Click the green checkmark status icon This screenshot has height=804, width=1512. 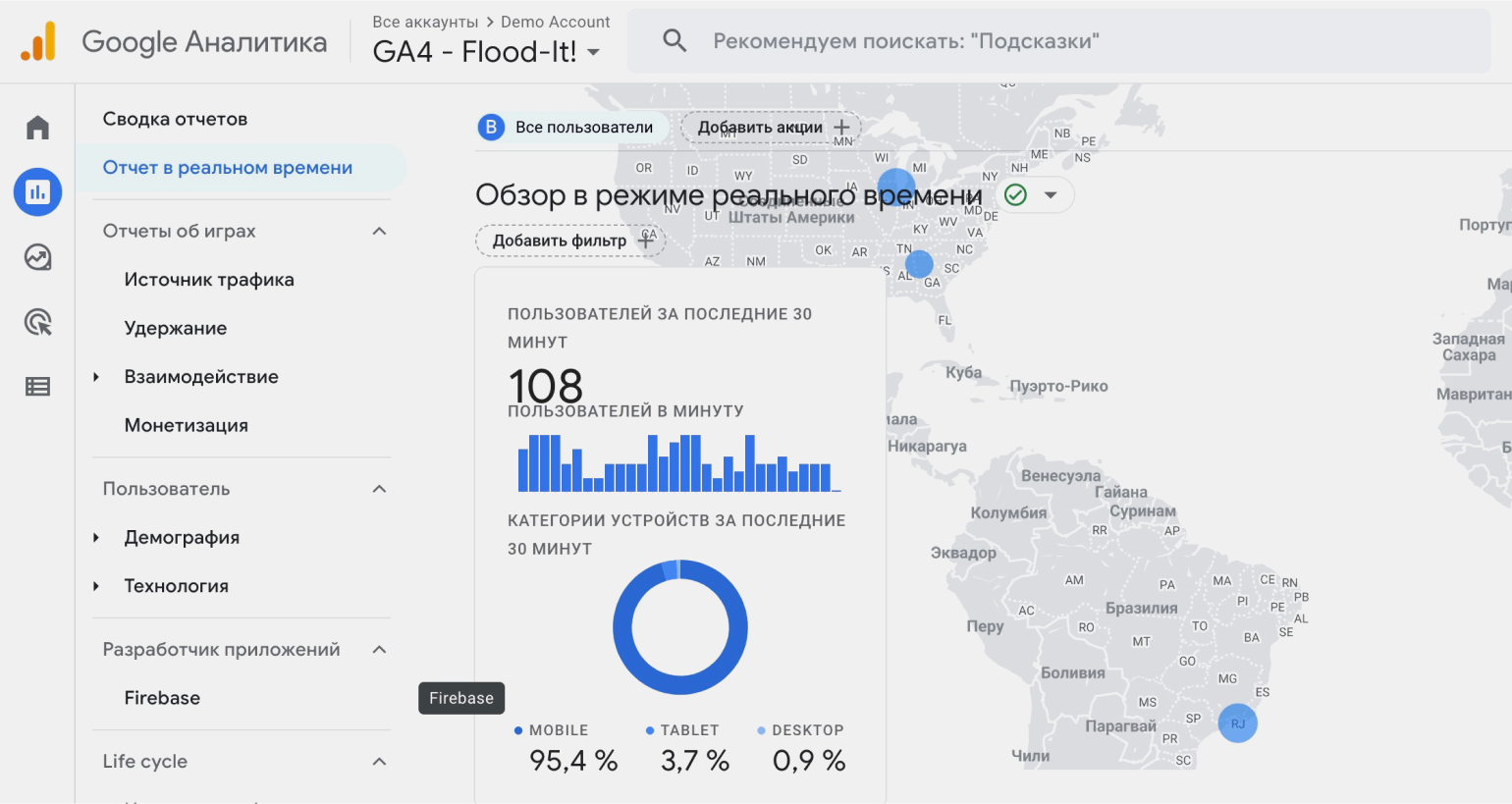click(x=1016, y=194)
